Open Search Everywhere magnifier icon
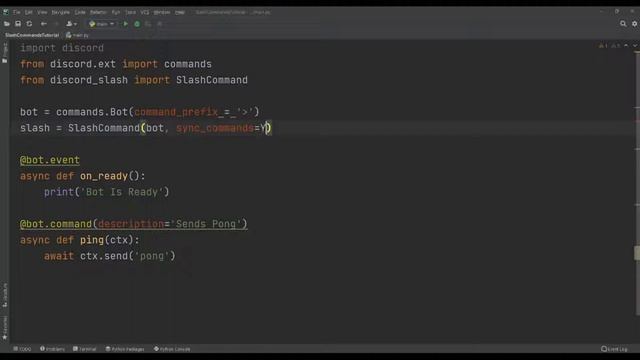 (x=623, y=24)
